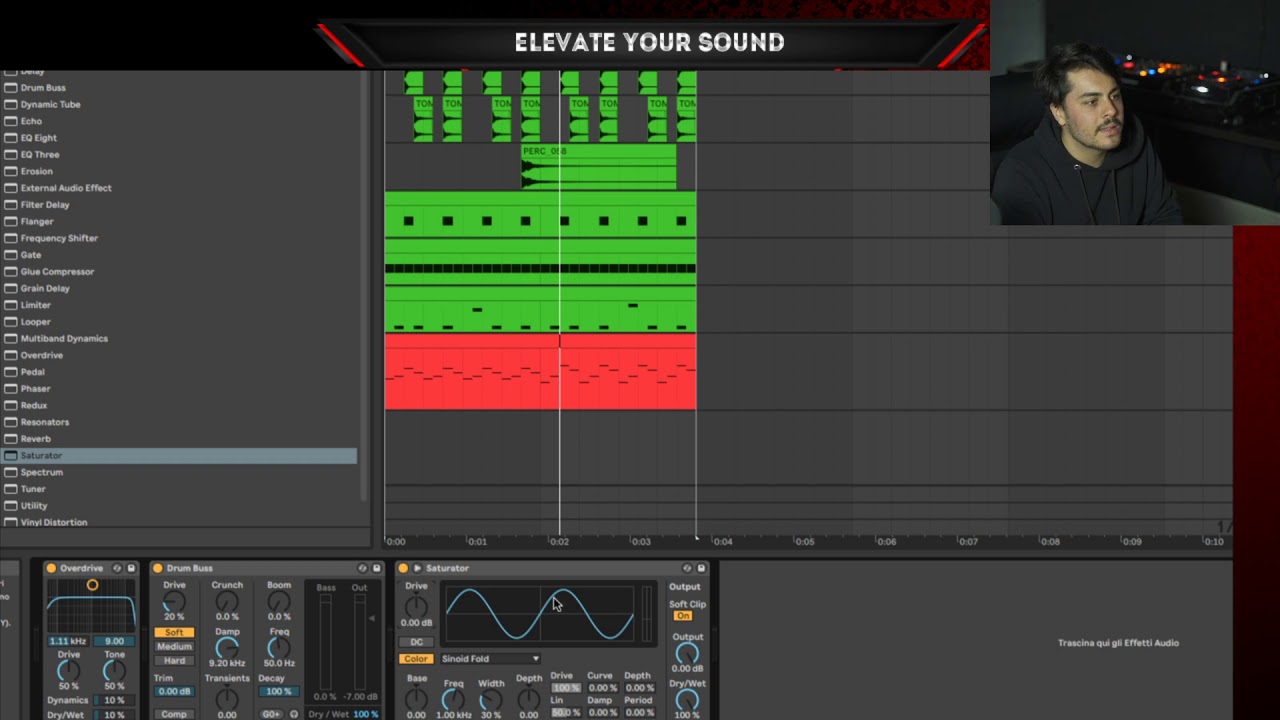Click the Saturator Dry/Wet knob
The width and height of the screenshot is (1280, 720).
[687, 701]
